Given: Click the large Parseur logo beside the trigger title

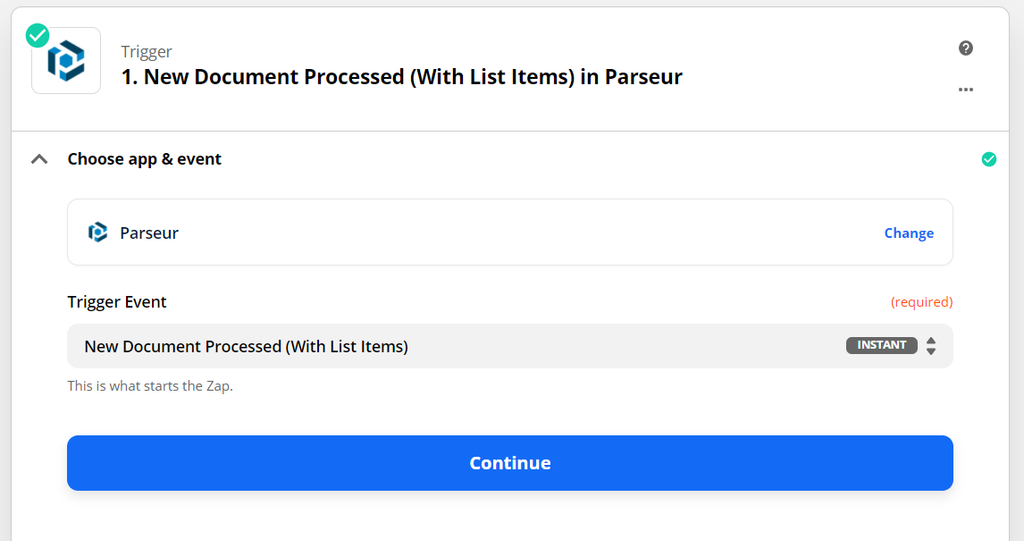Looking at the screenshot, I should coord(66,61).
